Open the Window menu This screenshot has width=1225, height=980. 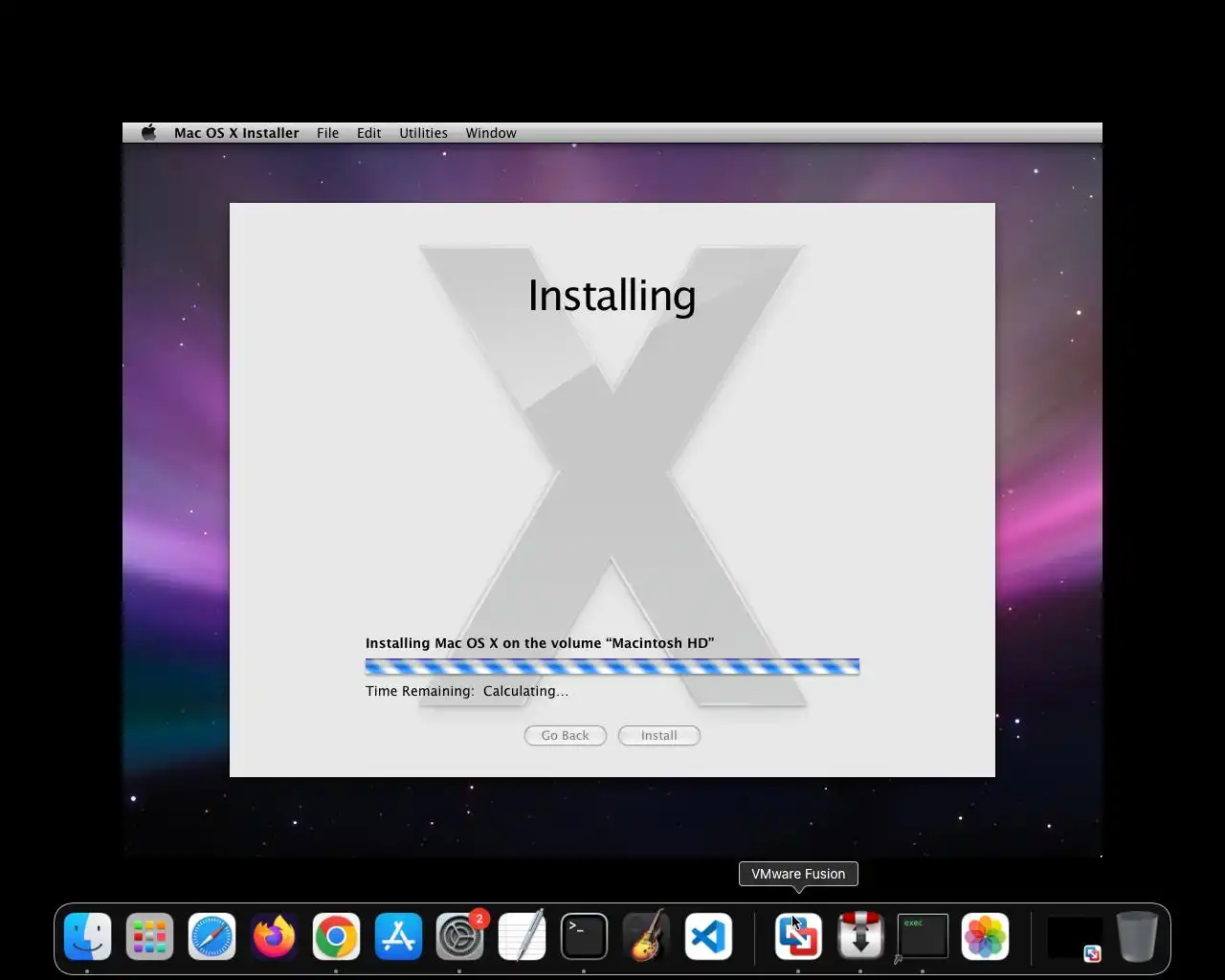point(491,133)
